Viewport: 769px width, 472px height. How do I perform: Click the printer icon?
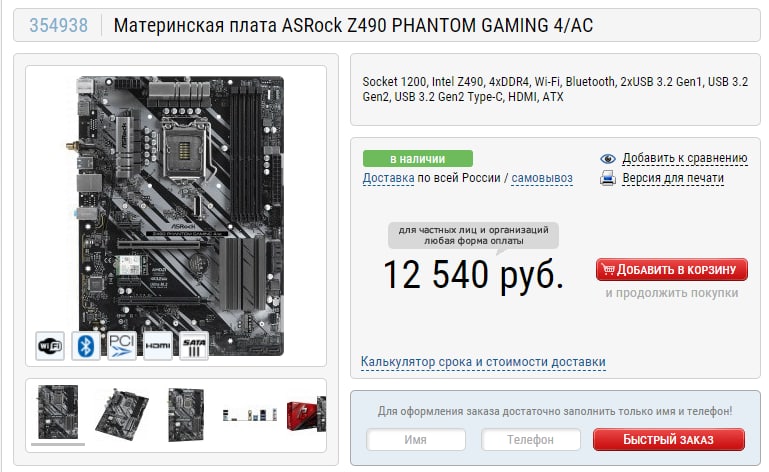point(608,178)
